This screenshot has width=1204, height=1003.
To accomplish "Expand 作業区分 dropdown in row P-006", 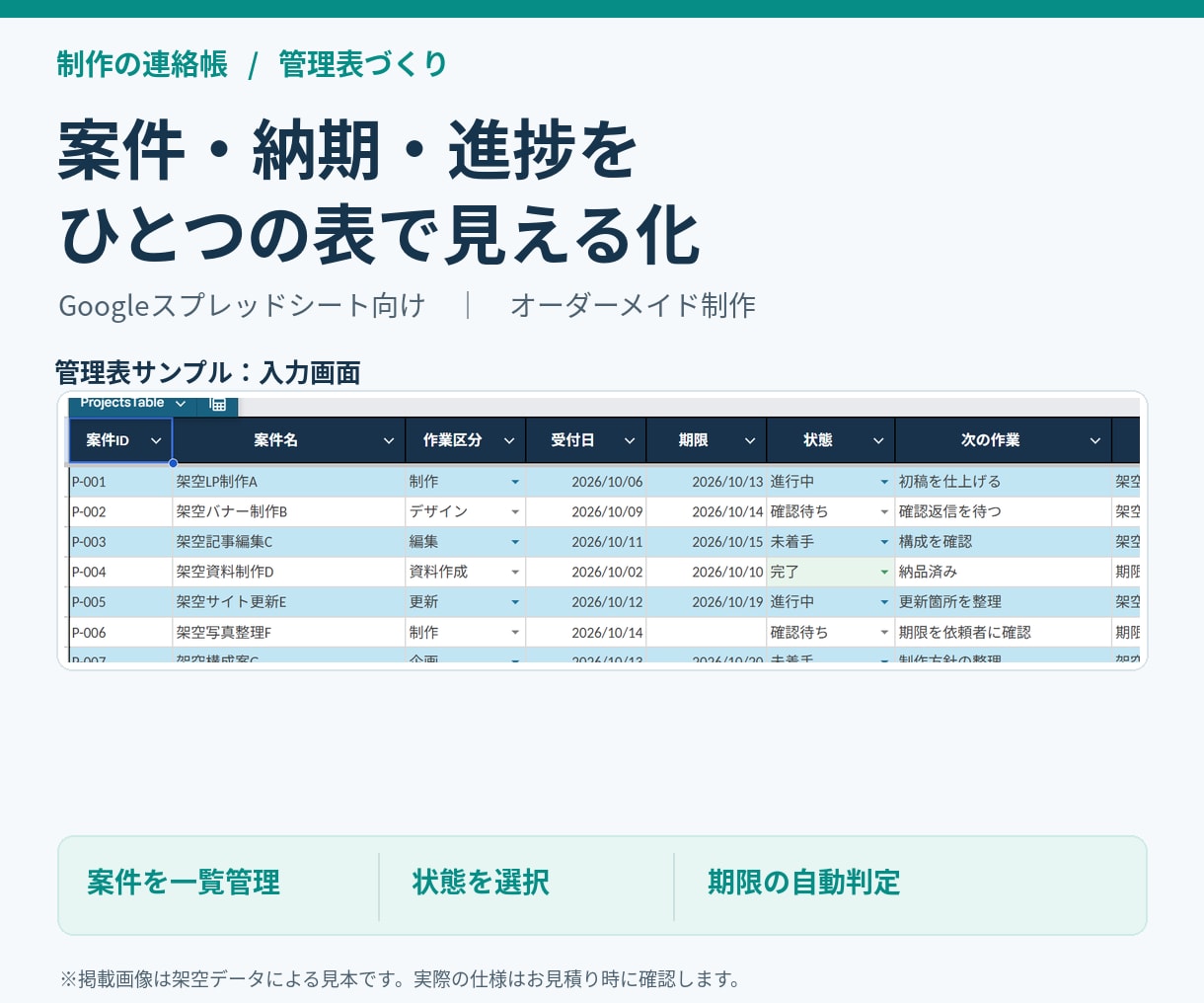I will point(515,632).
